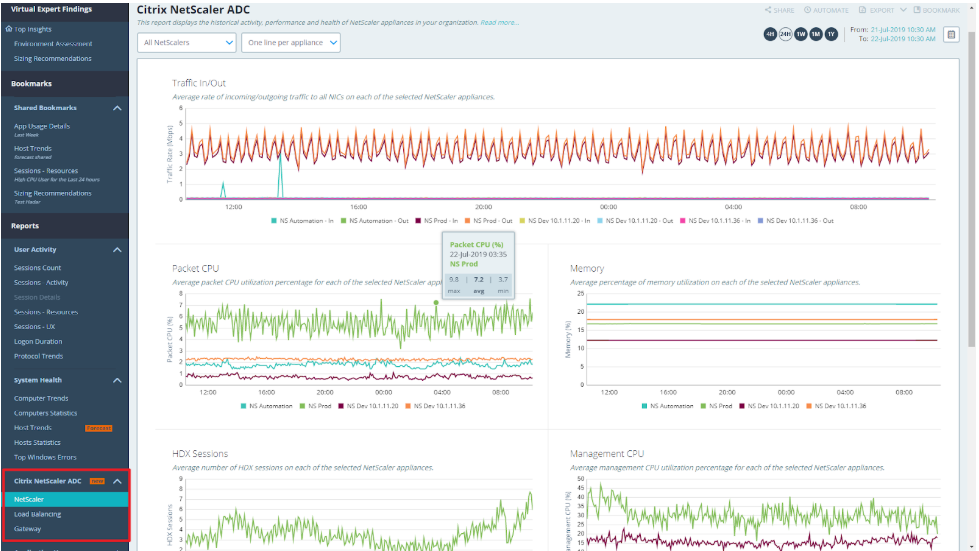Open the Sessions Count report
979x551 pixels.
[37, 268]
